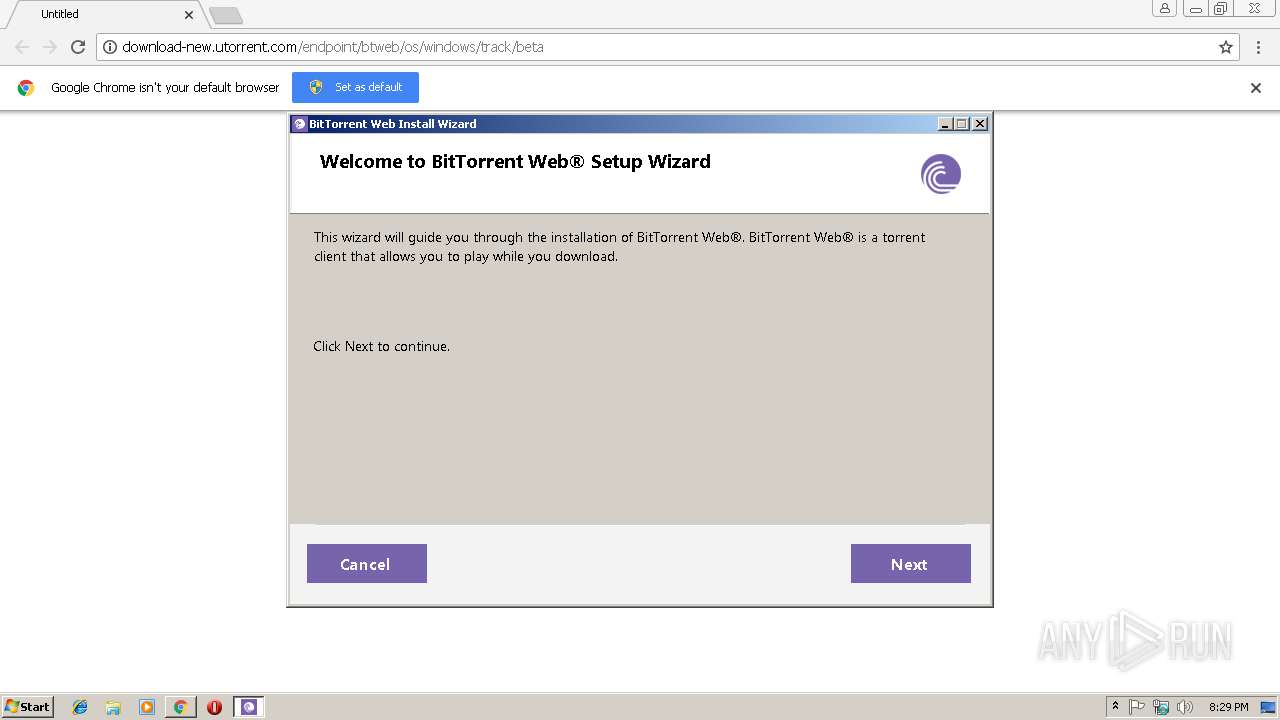Screen dimensions: 1280x720
Task: Cancel the BitTorrent Web installation
Action: click(x=366, y=564)
